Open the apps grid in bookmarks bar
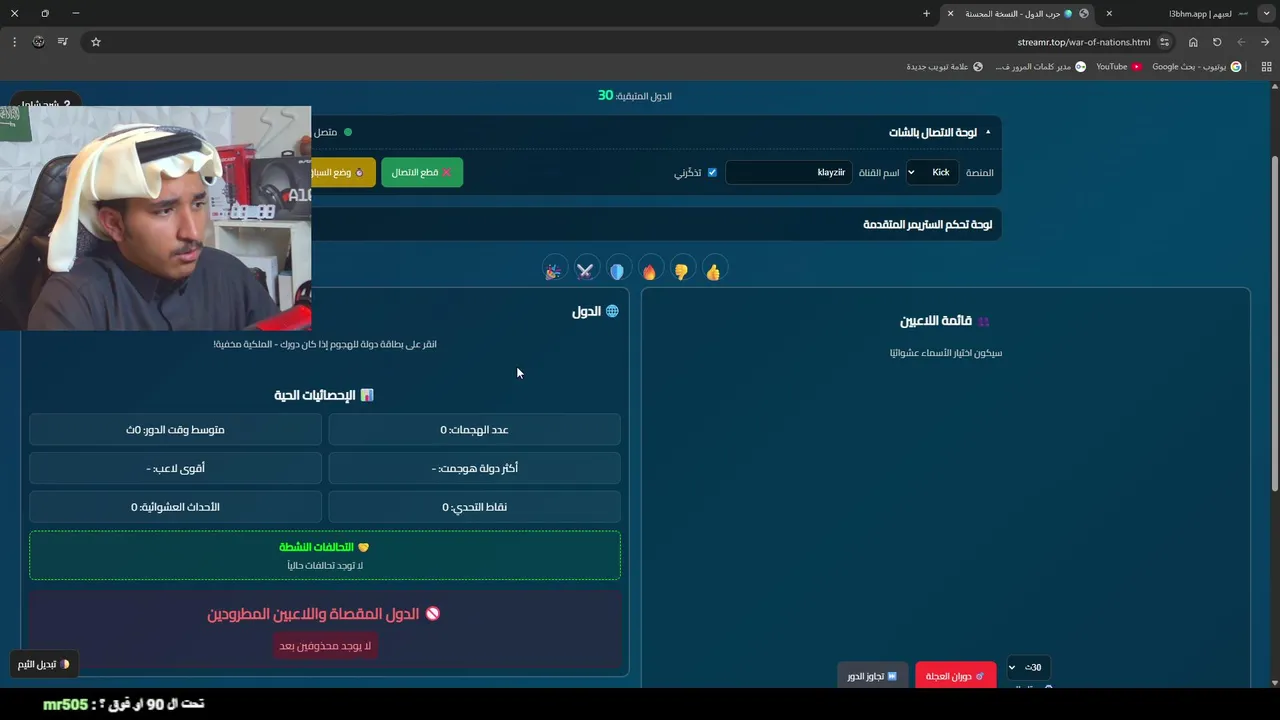The image size is (1280, 720). pos(1266,67)
